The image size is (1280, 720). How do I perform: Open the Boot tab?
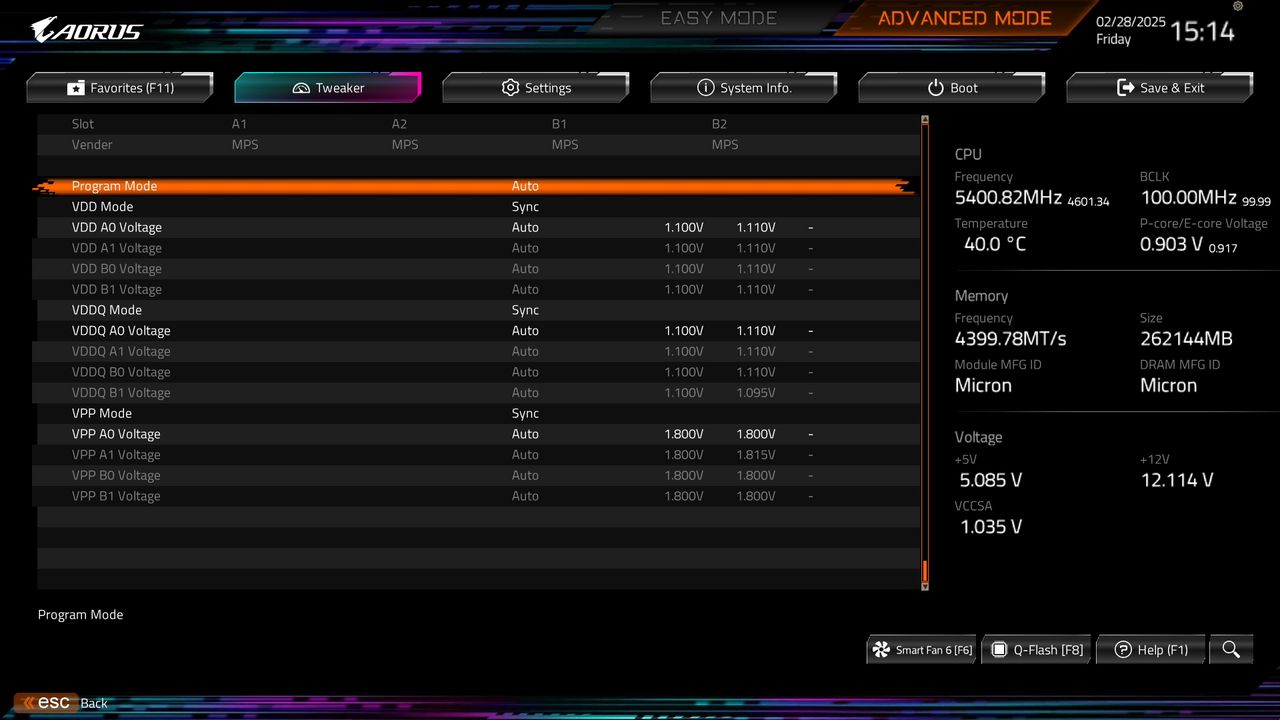952,88
